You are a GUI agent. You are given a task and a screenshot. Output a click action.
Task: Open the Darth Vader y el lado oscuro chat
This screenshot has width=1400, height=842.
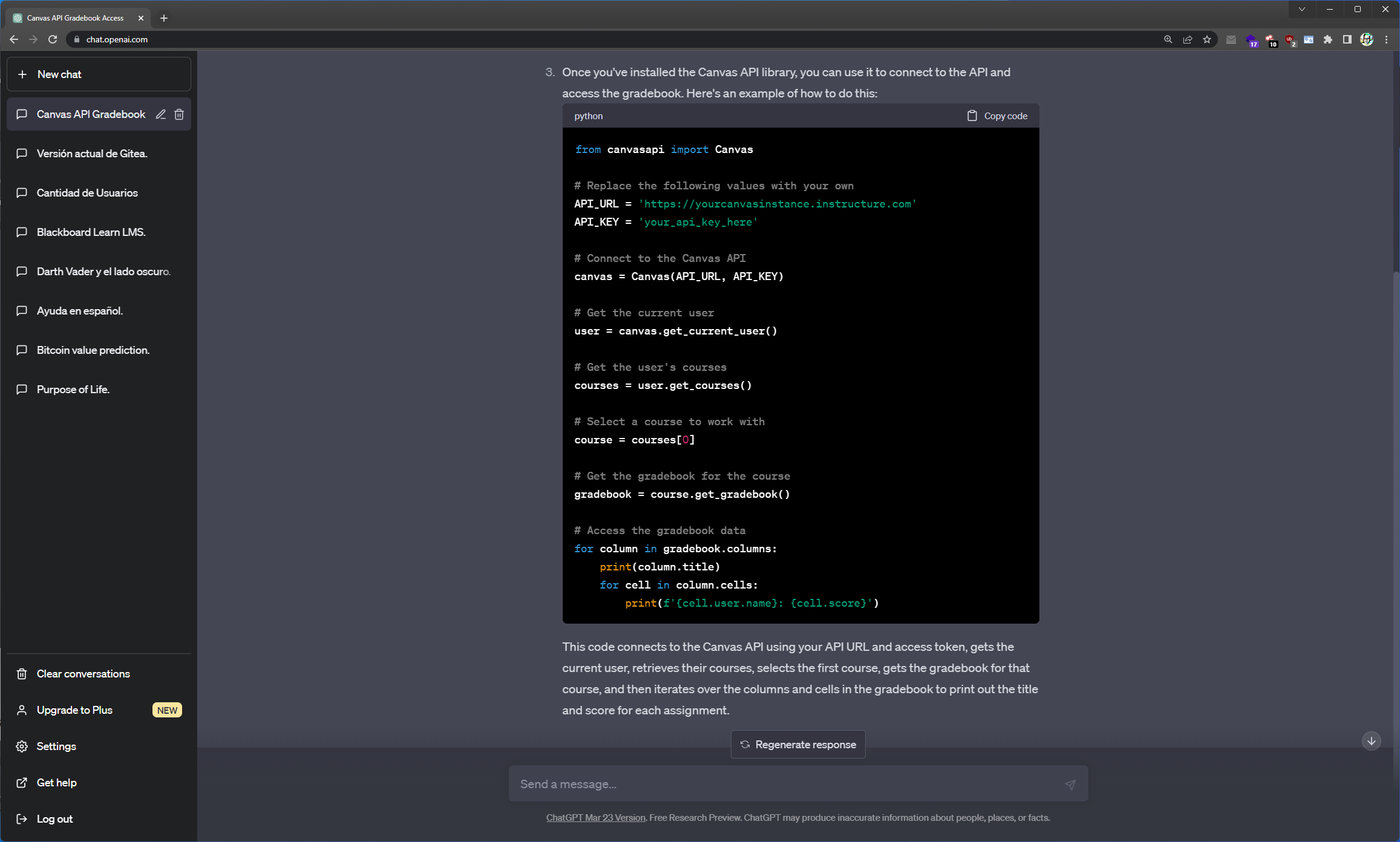click(103, 272)
